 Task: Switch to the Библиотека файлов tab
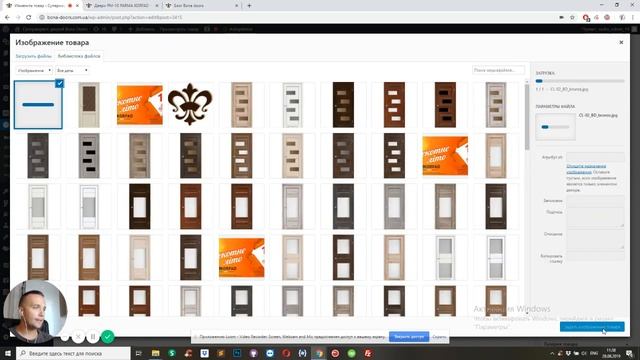[79, 56]
